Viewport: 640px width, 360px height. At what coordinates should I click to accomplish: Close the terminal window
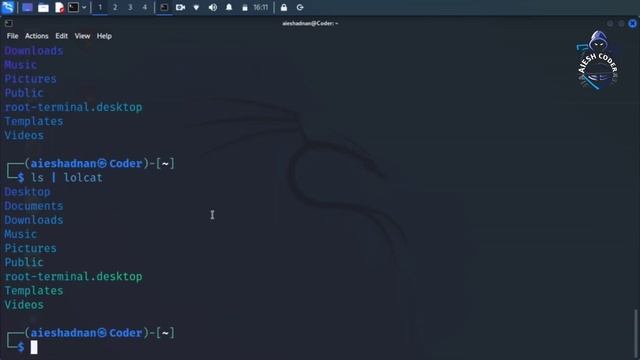pyautogui.click(x=632, y=24)
